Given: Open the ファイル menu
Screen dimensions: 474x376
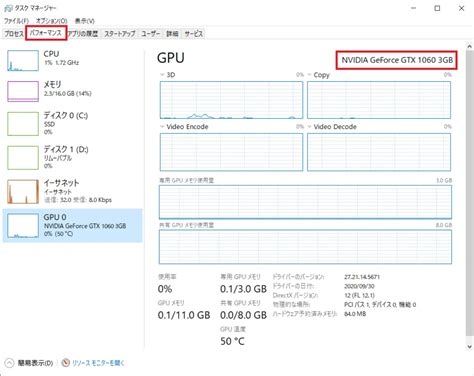Looking at the screenshot, I should tap(16, 21).
